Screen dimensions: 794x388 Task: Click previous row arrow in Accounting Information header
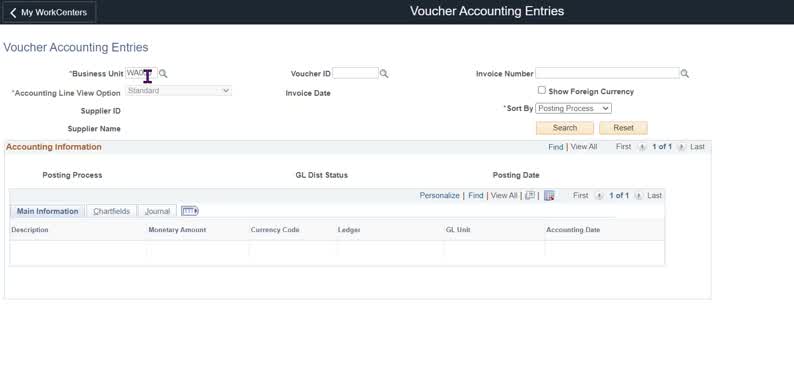642,147
